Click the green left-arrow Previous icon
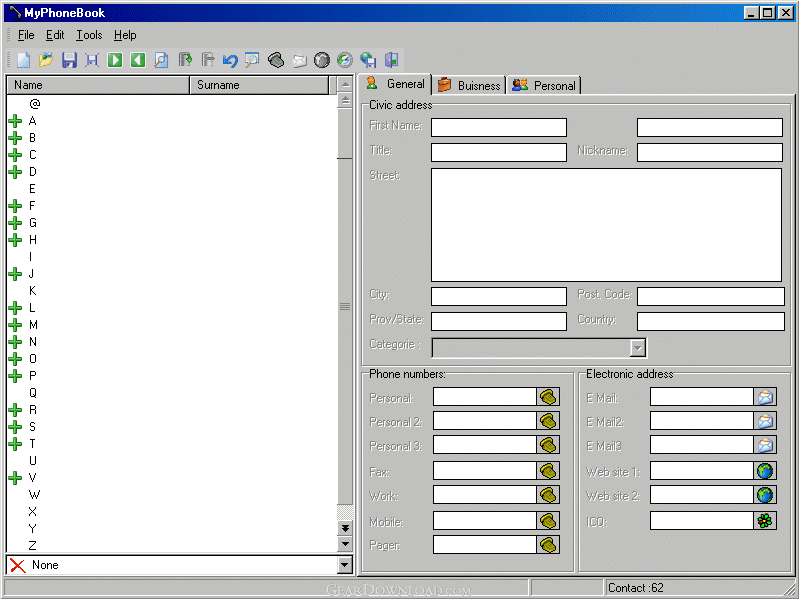Viewport: 799px width, 599px height. click(138, 60)
